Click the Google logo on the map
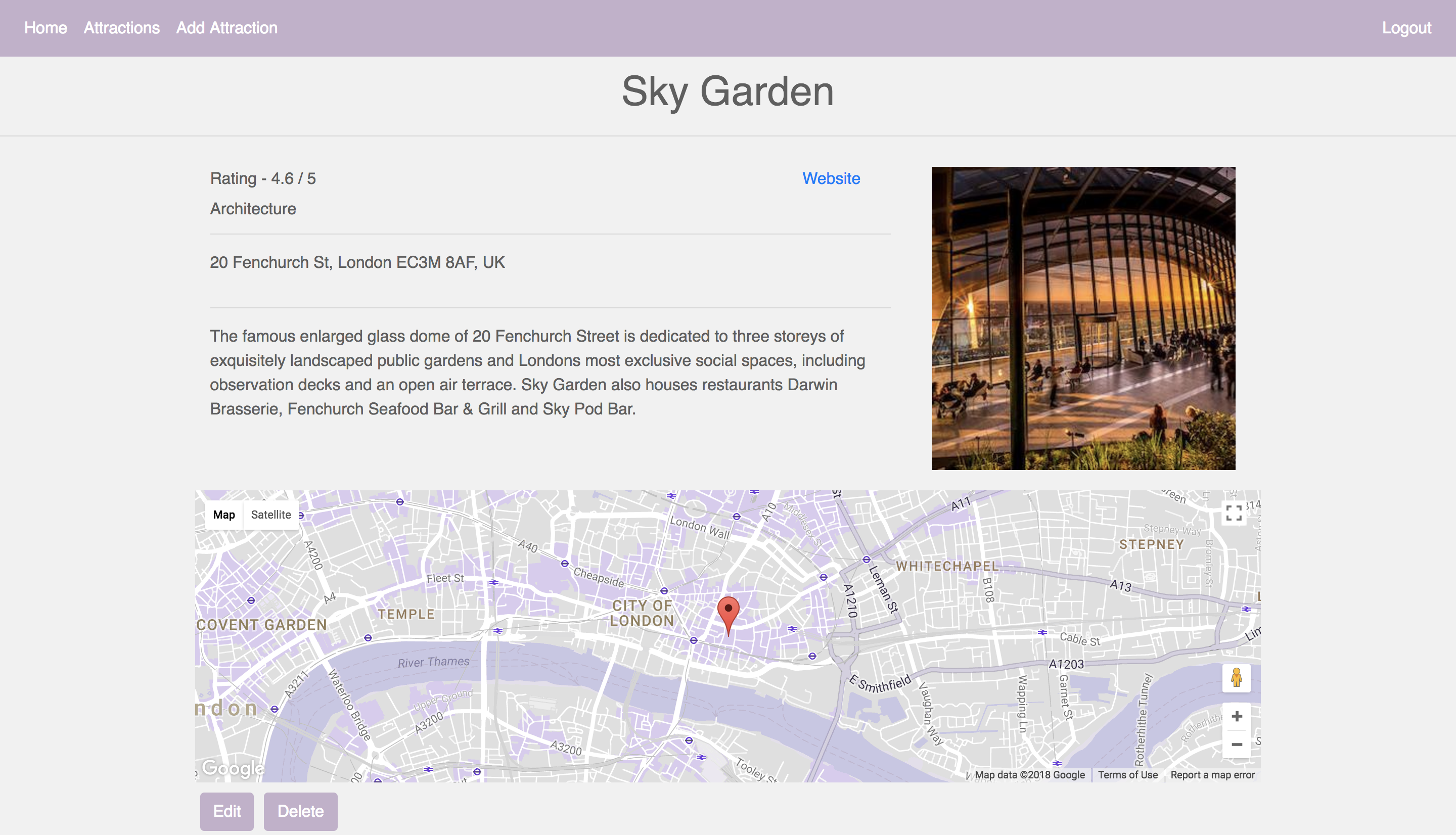The image size is (1456, 835). (x=233, y=767)
